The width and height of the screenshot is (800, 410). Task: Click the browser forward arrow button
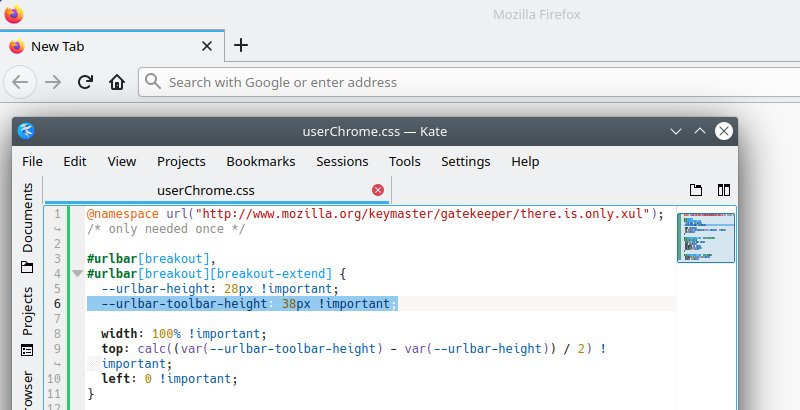pyautogui.click(x=54, y=82)
